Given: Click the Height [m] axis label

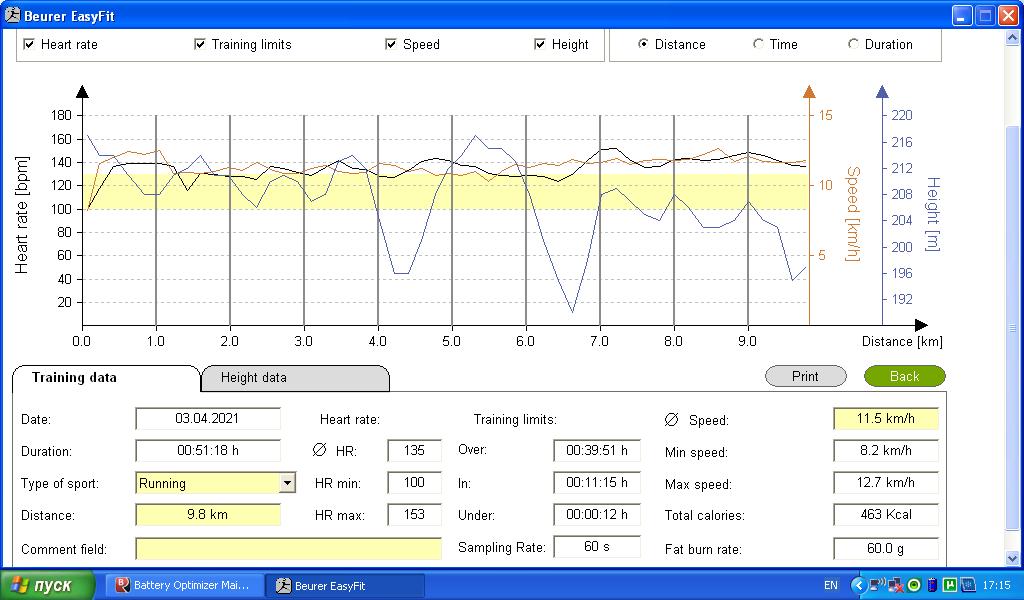Looking at the screenshot, I should [x=933, y=214].
